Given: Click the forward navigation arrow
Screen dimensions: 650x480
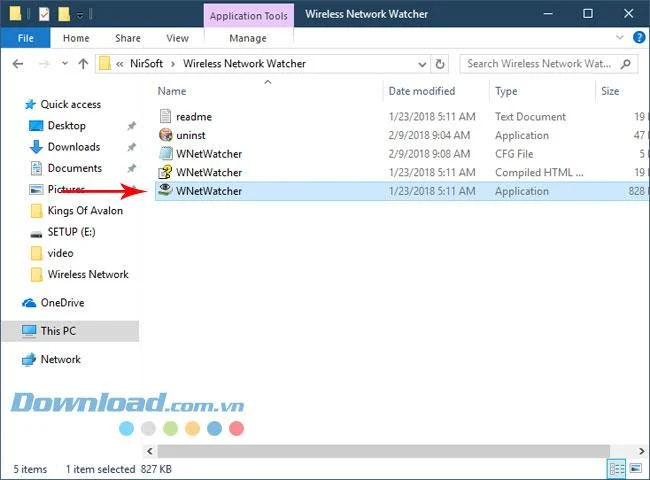Looking at the screenshot, I should (44, 64).
